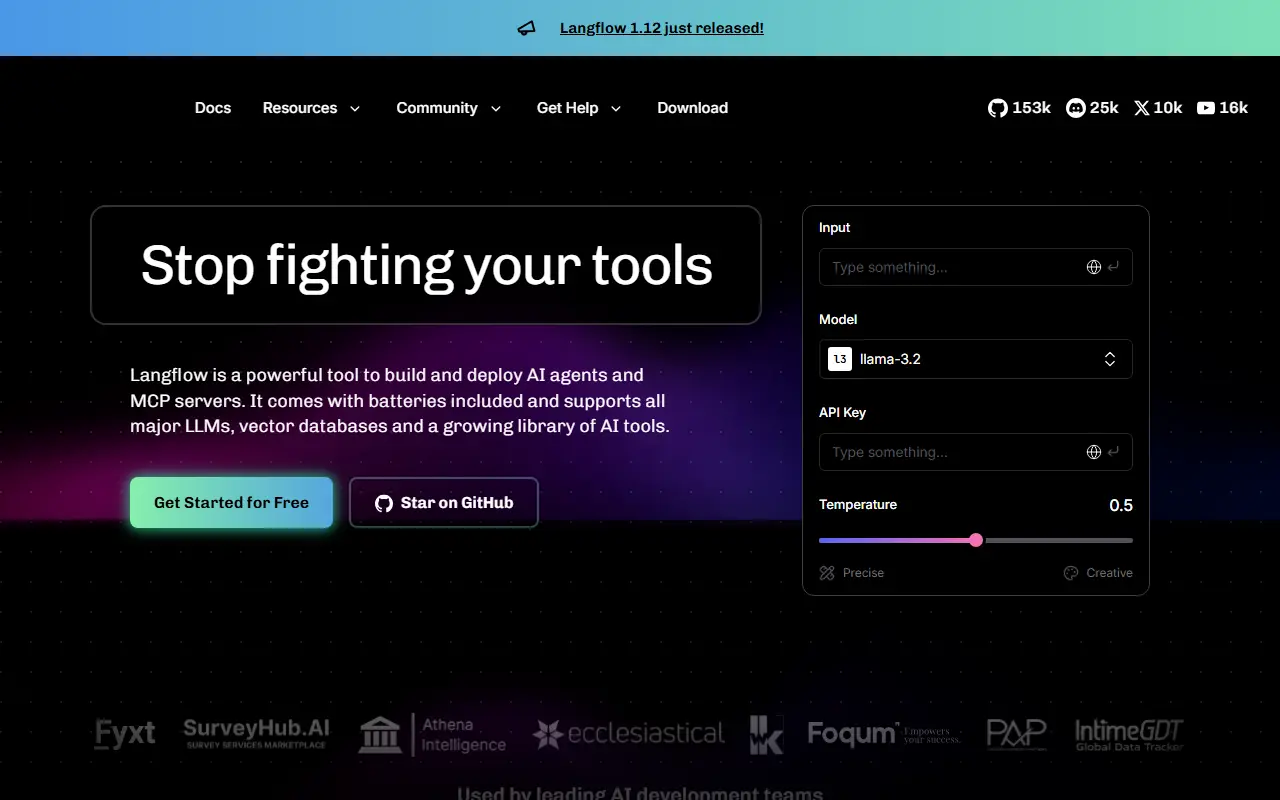Viewport: 1280px width, 800px height.
Task: Open the GitHub 153k stars link
Action: click(x=1019, y=108)
